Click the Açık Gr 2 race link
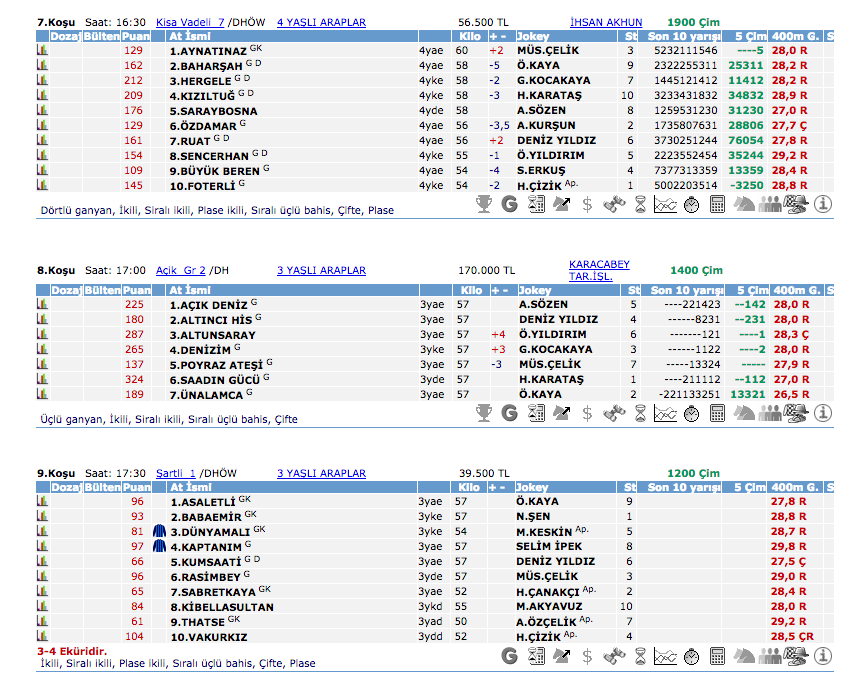The width and height of the screenshot is (867, 694). pos(181,270)
